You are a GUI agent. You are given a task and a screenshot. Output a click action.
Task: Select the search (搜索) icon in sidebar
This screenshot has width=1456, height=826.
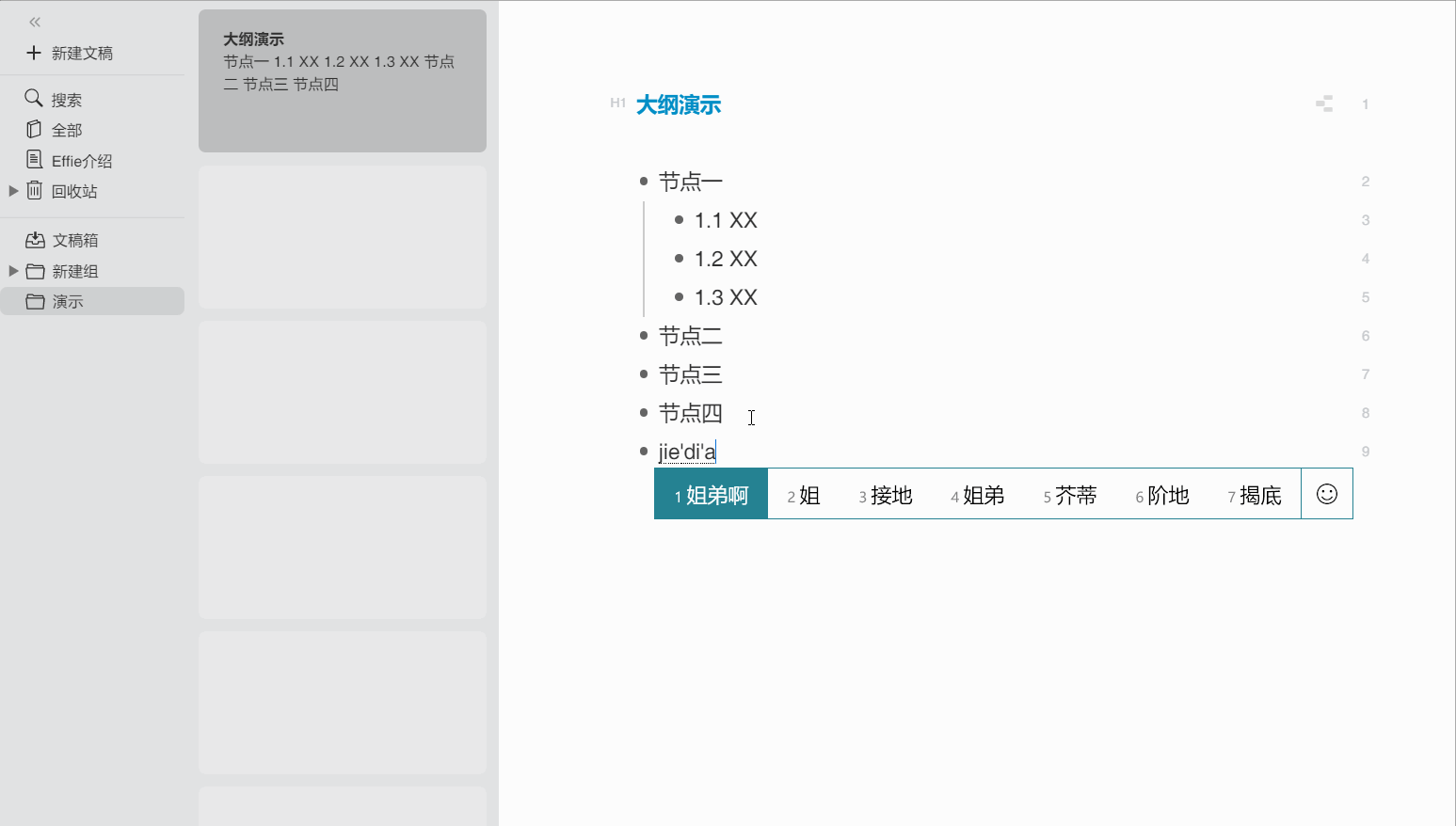click(x=34, y=98)
